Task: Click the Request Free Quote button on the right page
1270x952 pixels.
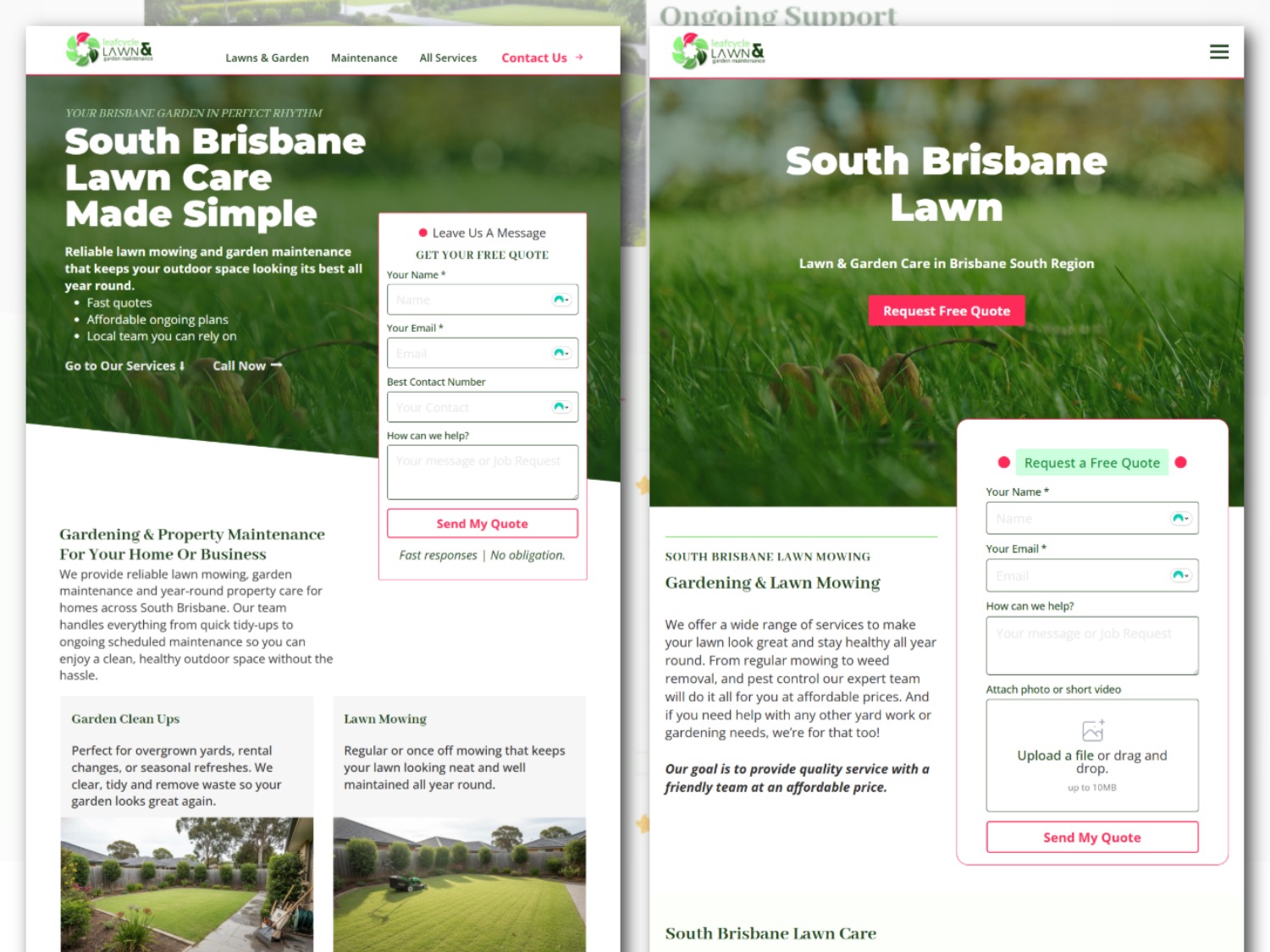Action: click(946, 311)
